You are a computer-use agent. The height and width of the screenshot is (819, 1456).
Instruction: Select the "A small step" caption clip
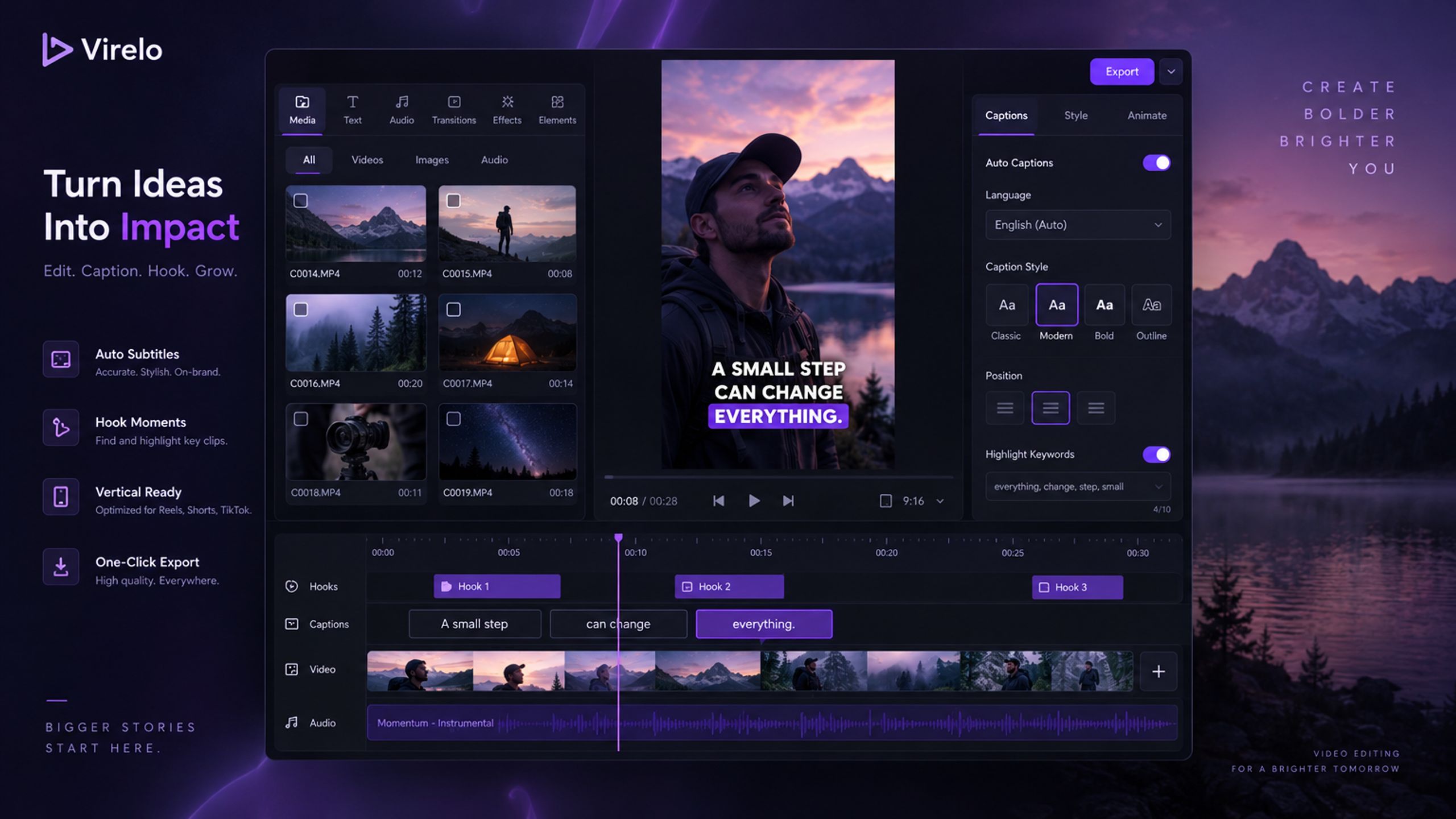coord(475,624)
